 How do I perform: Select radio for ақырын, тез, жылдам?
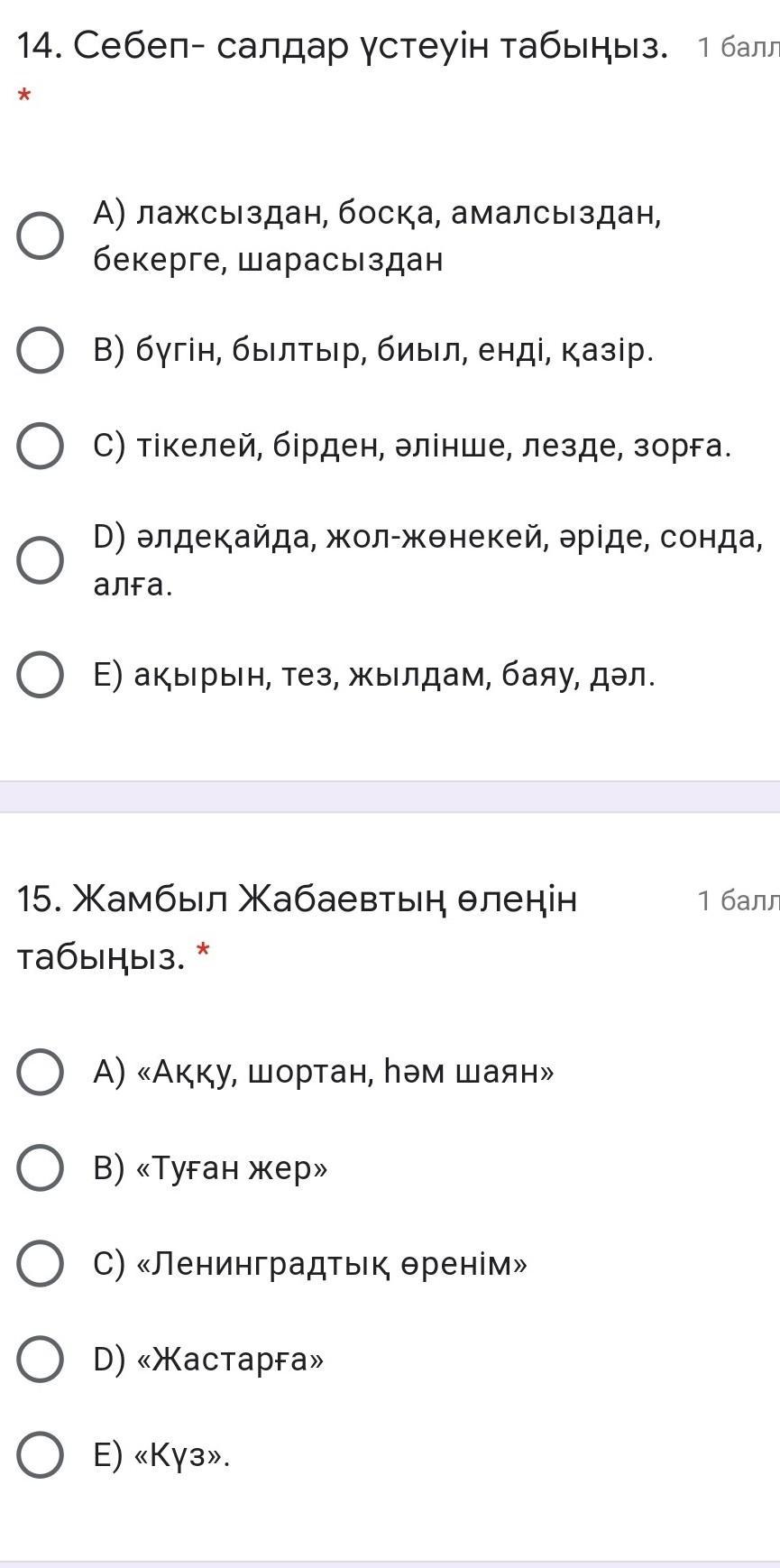coord(41,675)
